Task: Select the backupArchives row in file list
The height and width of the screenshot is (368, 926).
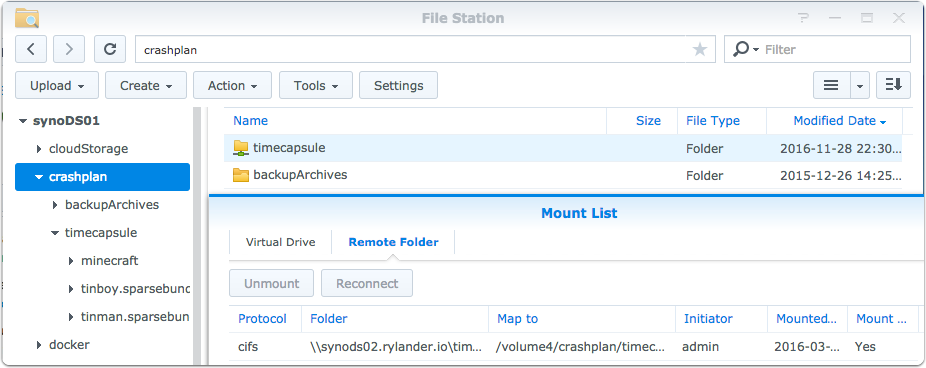Action: tap(563, 175)
